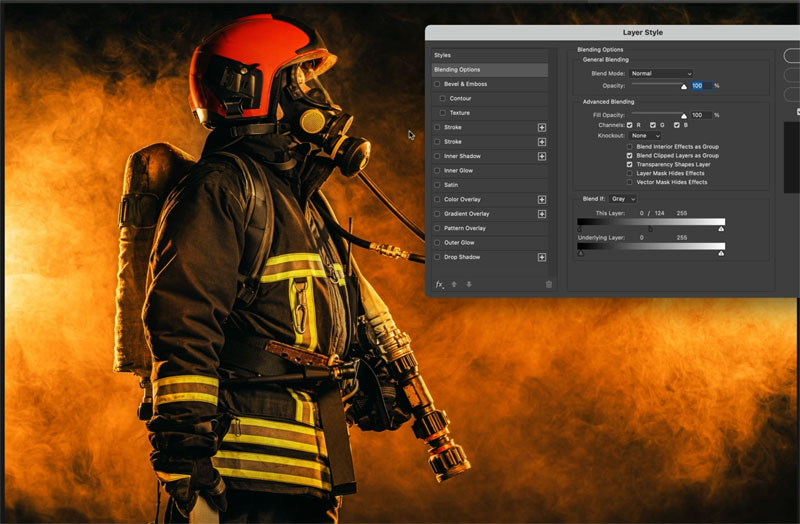Uncheck the G channel checkbox
The width and height of the screenshot is (800, 524).
point(653,125)
